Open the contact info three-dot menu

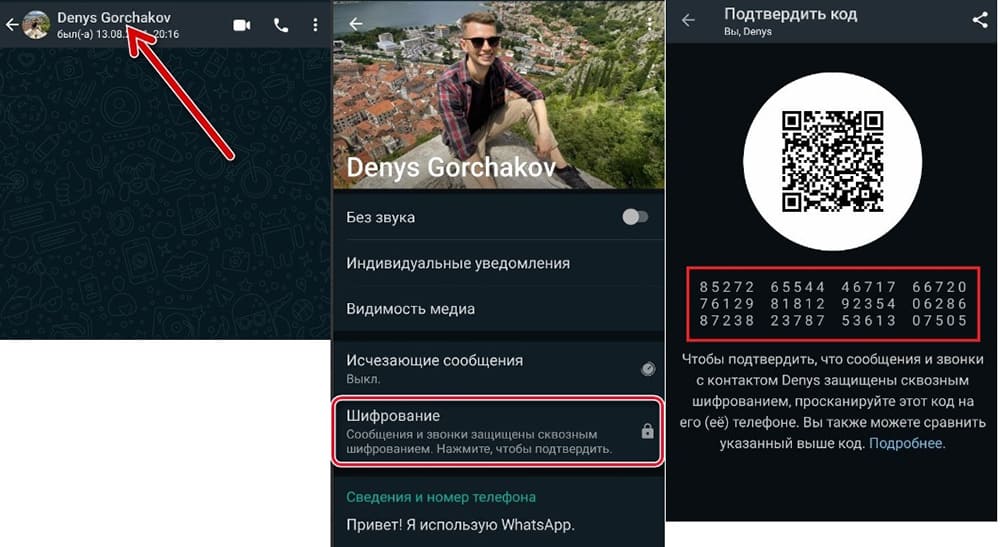click(x=650, y=24)
